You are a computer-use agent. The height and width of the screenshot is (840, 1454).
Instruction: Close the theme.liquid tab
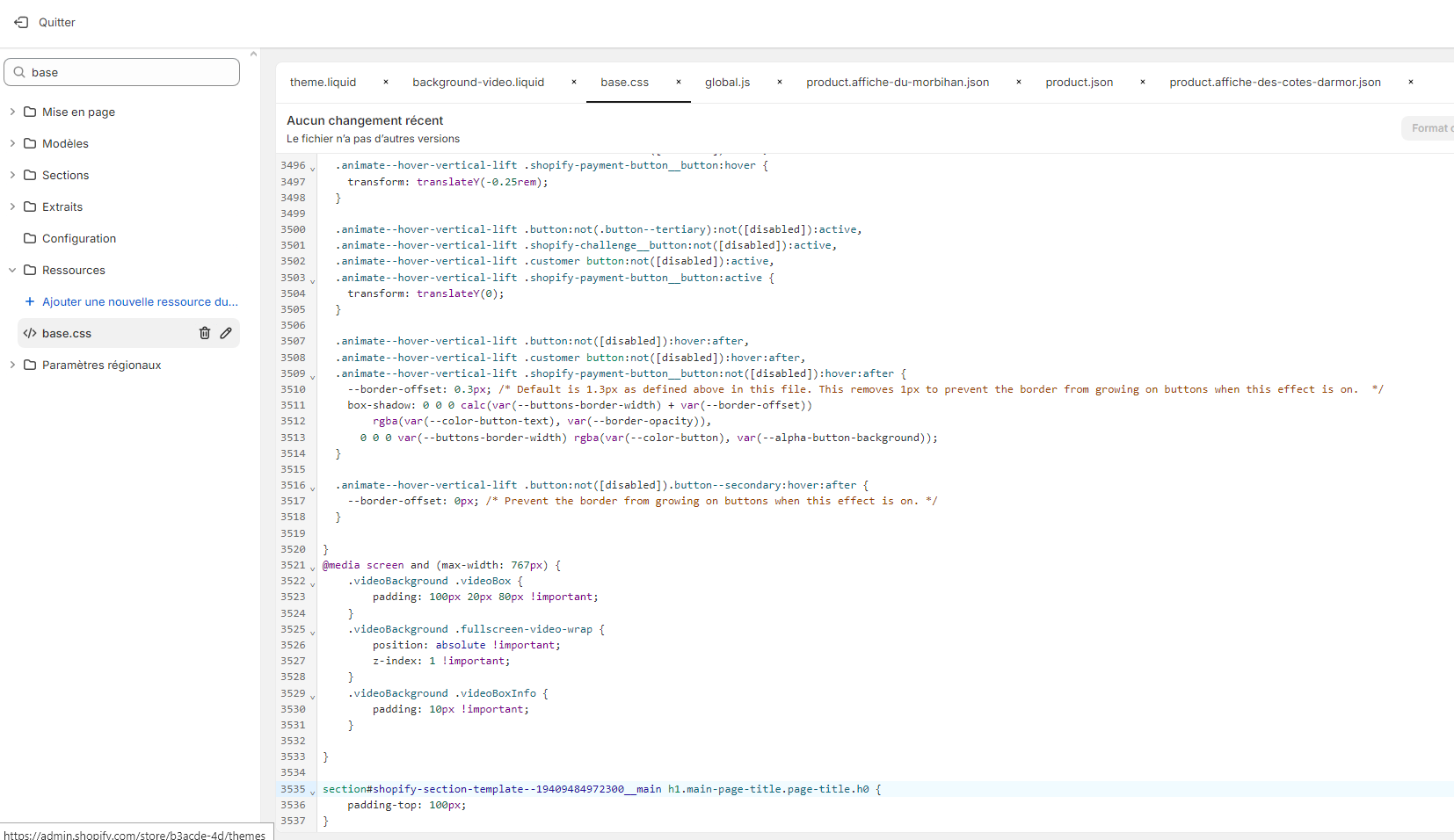[386, 82]
